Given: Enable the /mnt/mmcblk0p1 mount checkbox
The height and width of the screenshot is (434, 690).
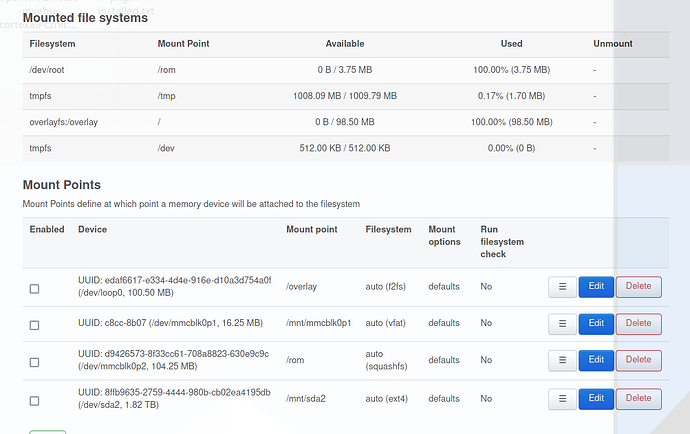Looking at the screenshot, I should click(x=34, y=325).
